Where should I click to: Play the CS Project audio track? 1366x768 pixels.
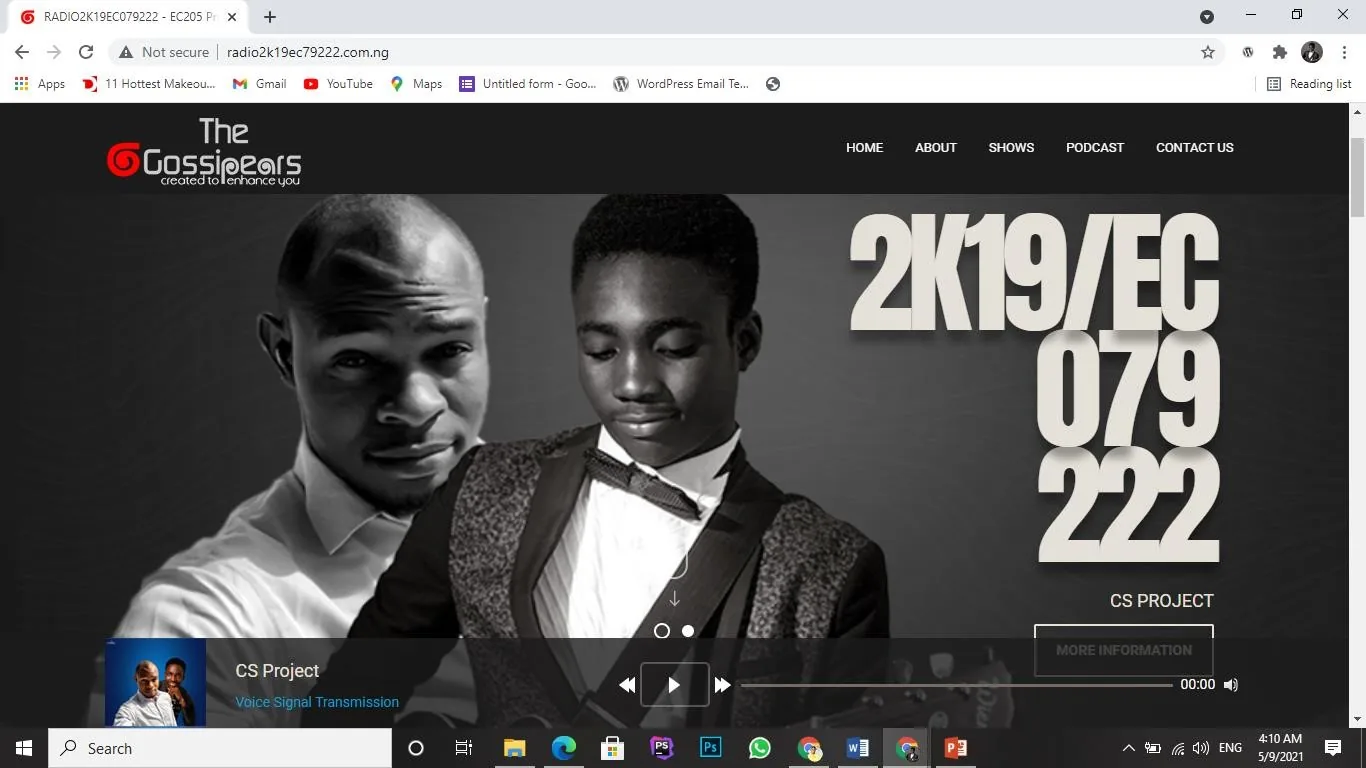[x=674, y=685]
